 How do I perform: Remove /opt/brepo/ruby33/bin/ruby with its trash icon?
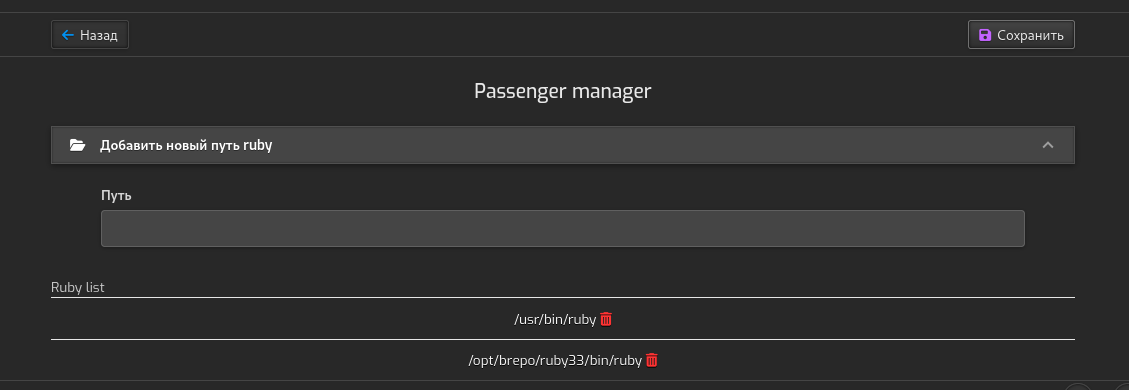coord(652,360)
